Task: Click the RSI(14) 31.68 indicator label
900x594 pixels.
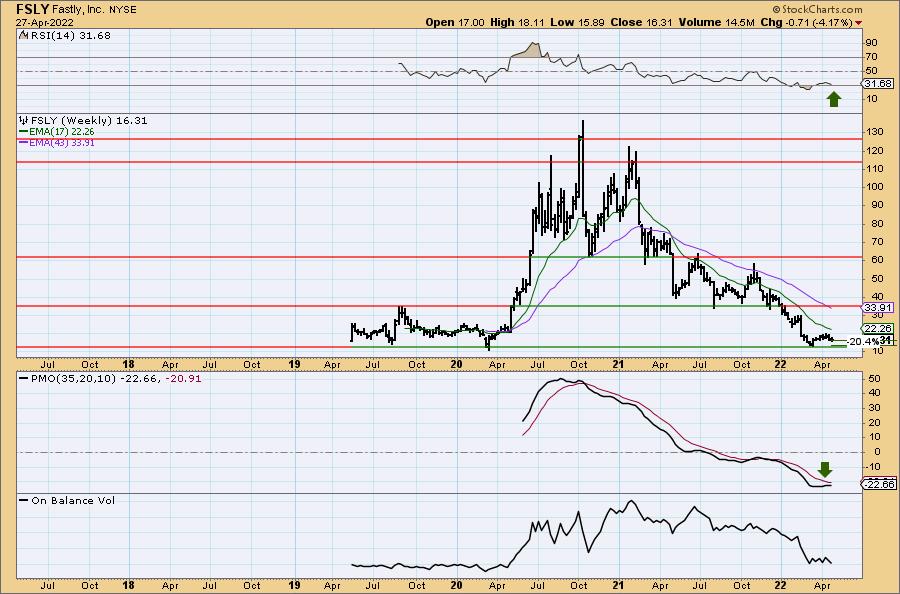Action: (69, 36)
